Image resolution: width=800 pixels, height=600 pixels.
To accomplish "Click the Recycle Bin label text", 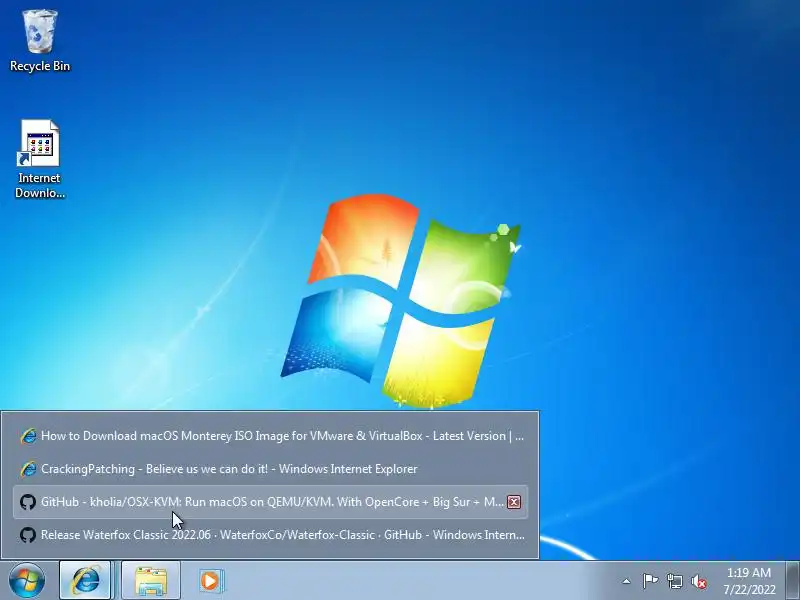I will [40, 66].
